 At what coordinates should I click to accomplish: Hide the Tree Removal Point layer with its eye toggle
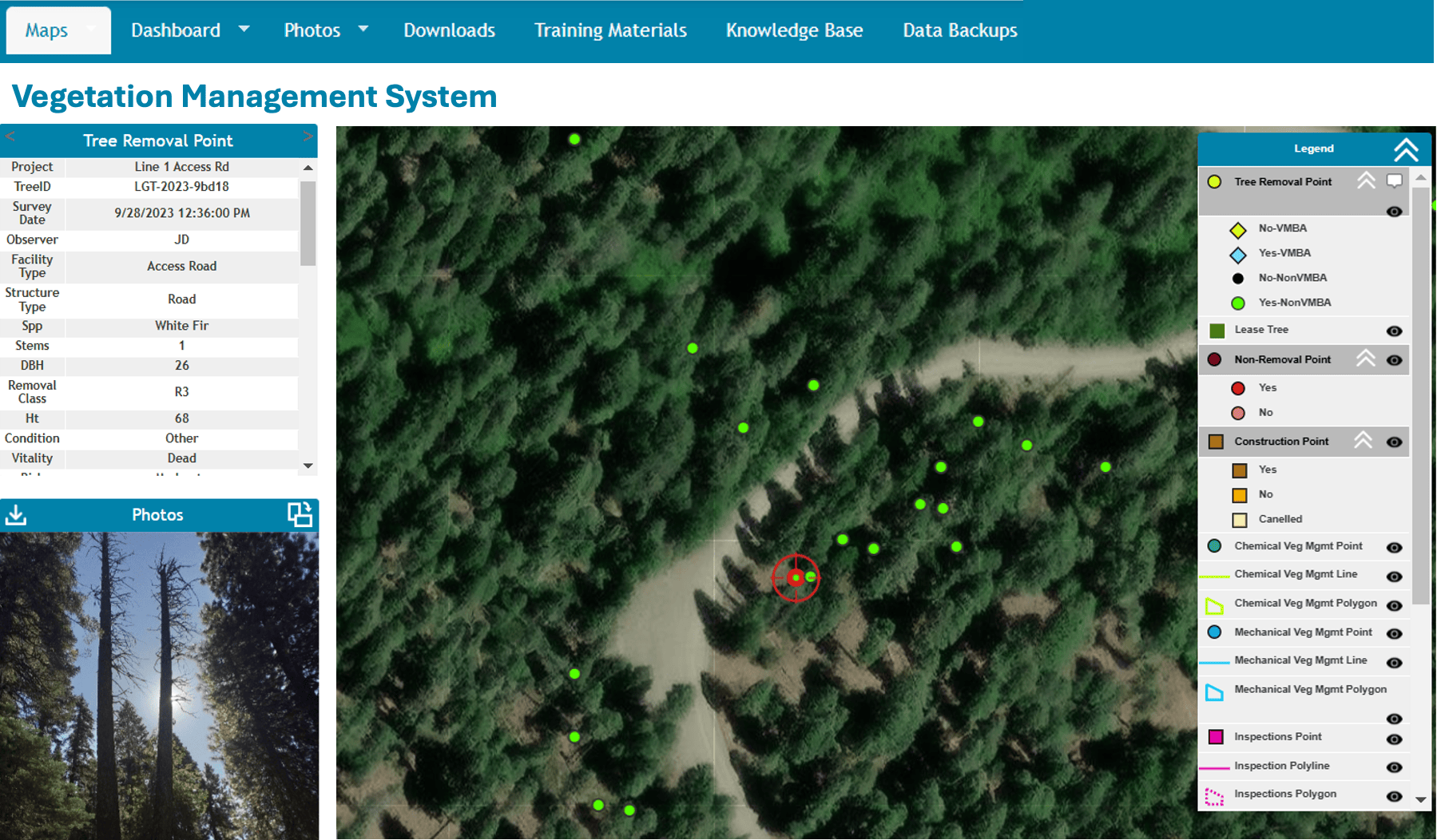(1395, 212)
